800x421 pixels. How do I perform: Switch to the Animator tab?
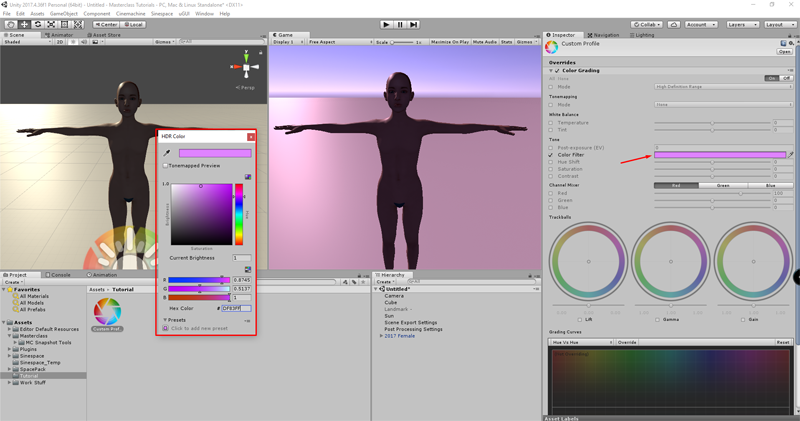[59, 35]
